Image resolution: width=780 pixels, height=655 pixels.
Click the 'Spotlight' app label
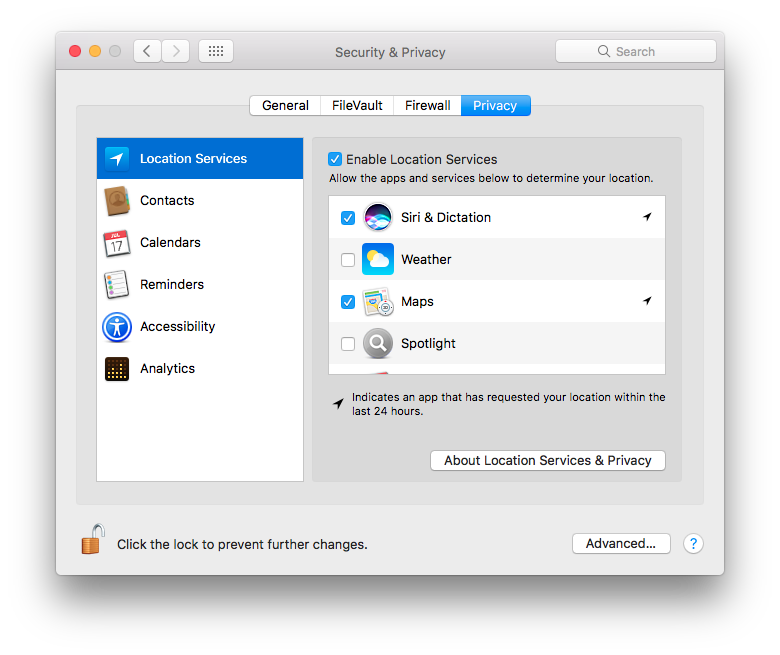428,344
